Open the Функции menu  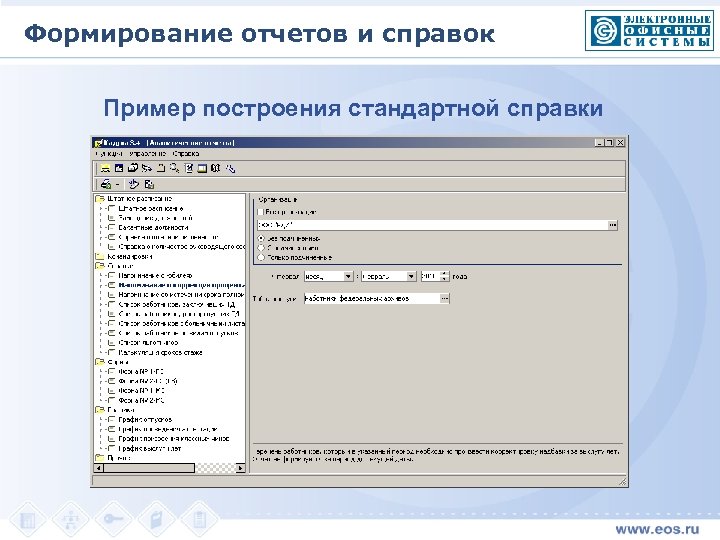click(x=109, y=153)
